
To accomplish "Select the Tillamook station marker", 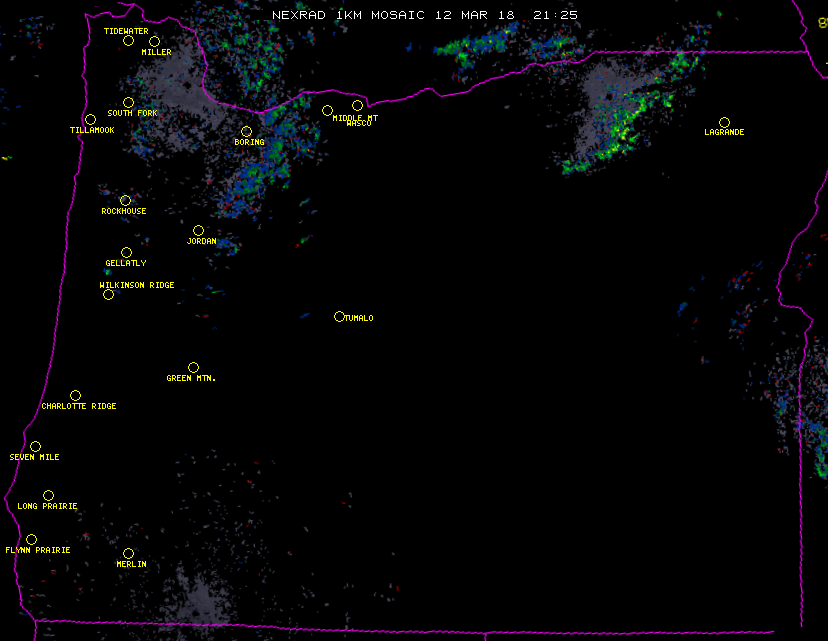I will tap(90, 120).
